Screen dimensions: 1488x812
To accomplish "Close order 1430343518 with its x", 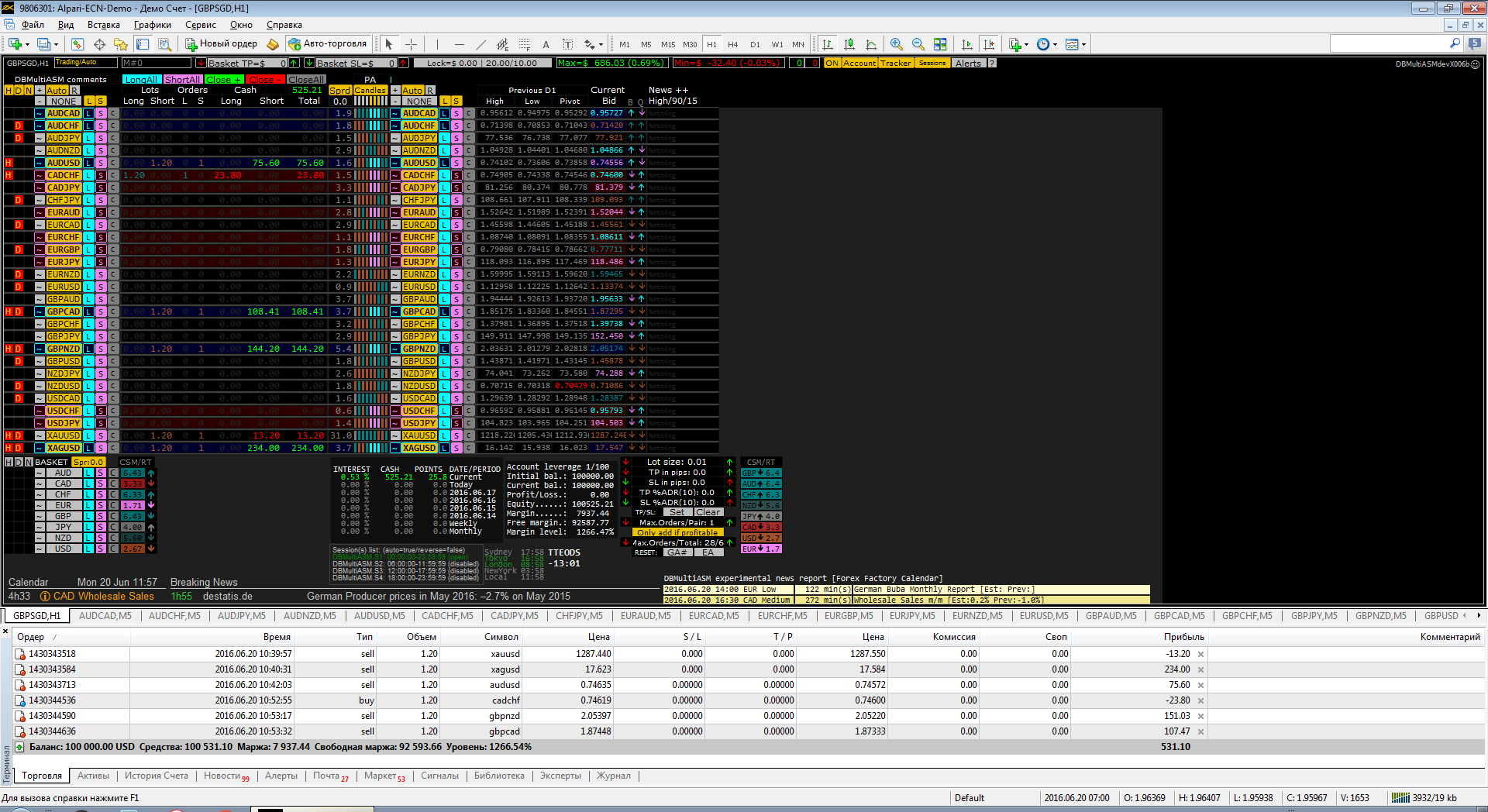I will [1200, 654].
